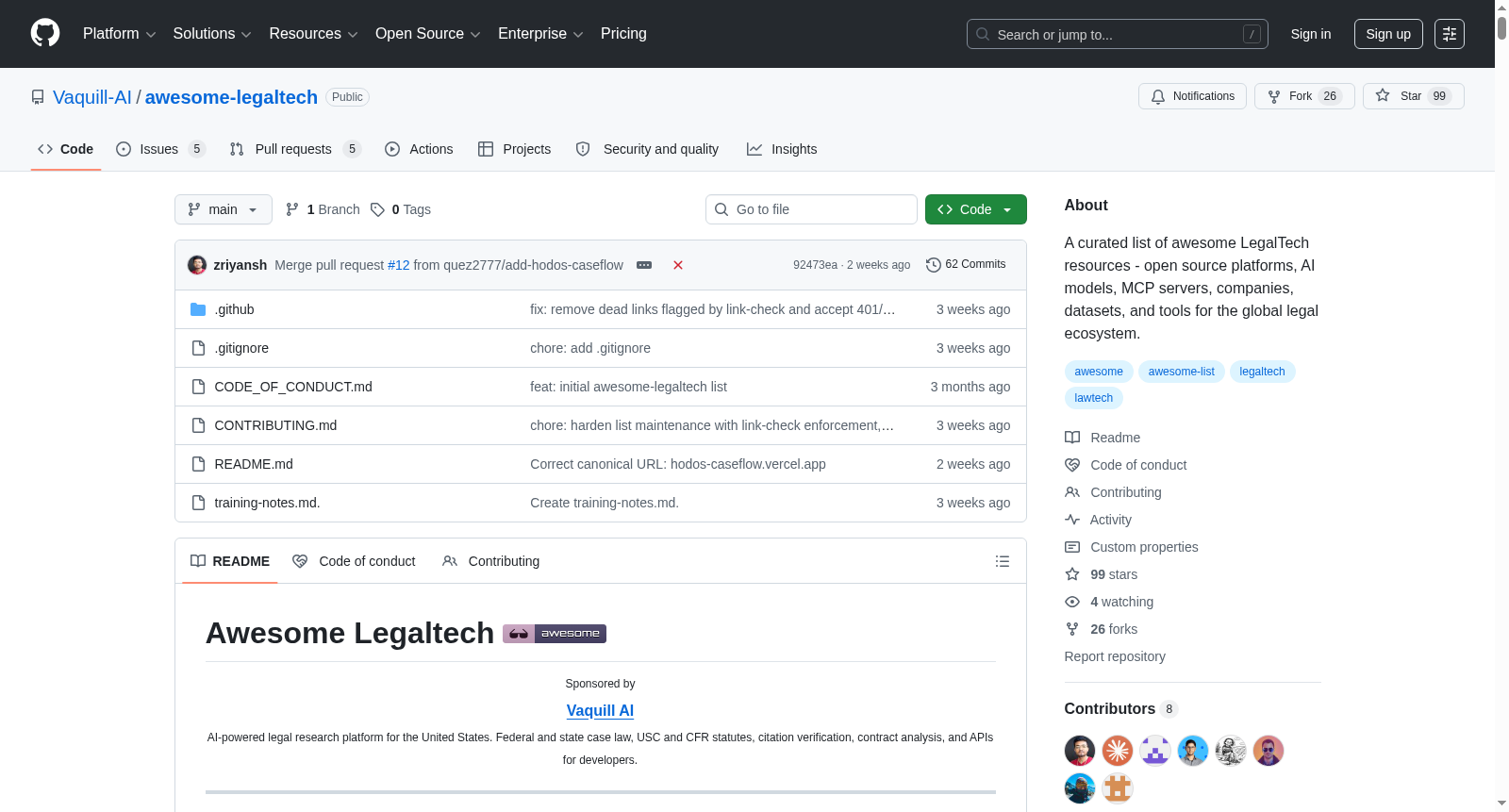Image resolution: width=1509 pixels, height=812 pixels.
Task: Click the Search or jump to field
Action: [1118, 34]
